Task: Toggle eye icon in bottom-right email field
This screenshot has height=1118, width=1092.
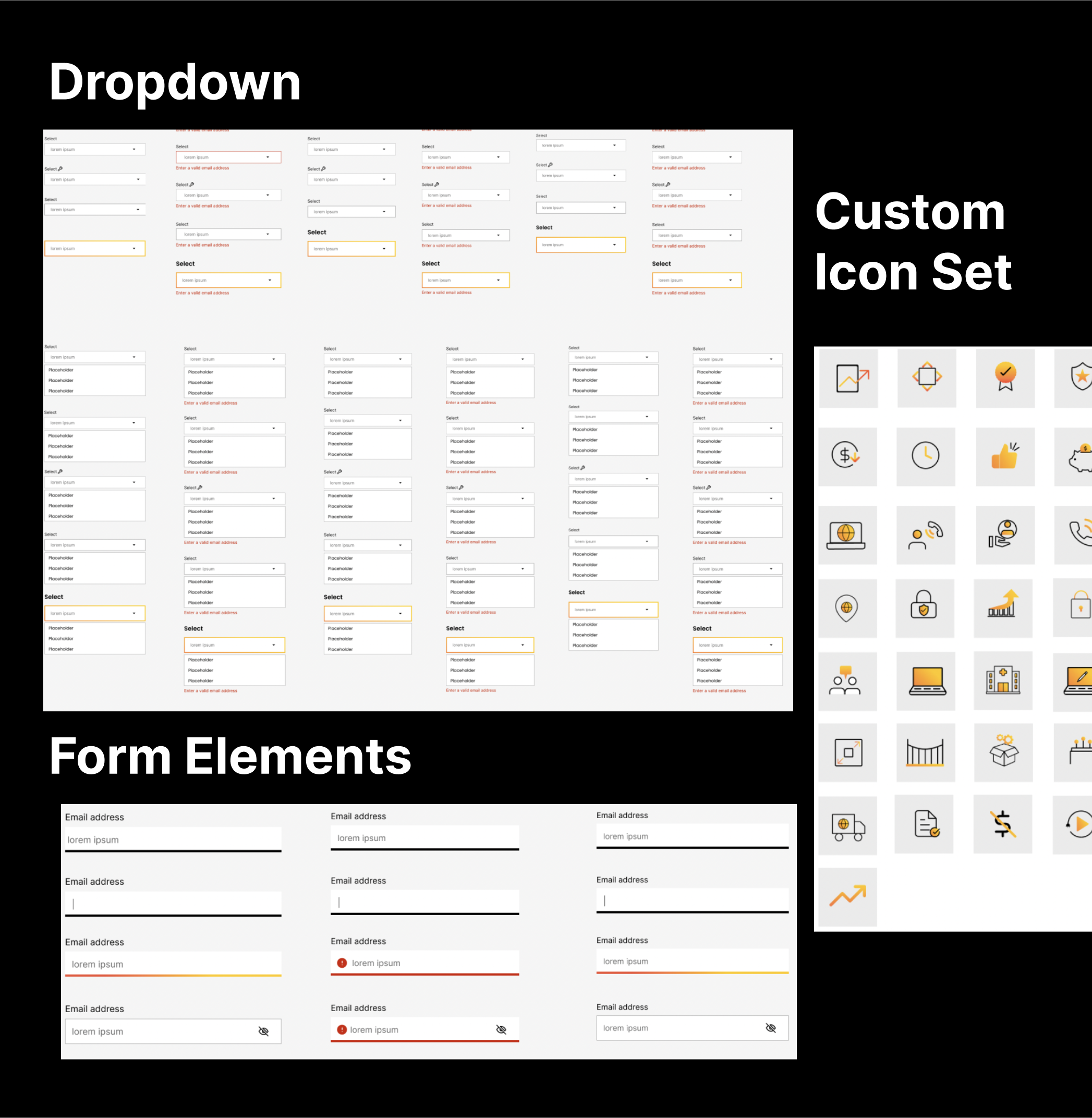Action: (770, 1028)
